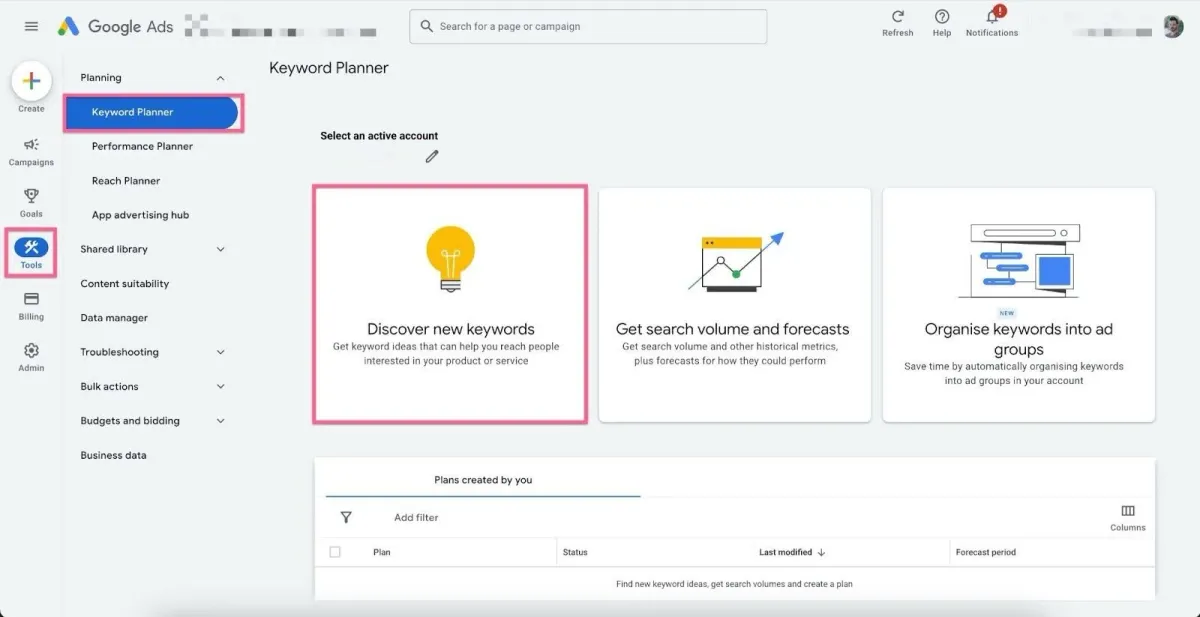Click the Status column header
Viewport: 1200px width, 617px height.
(575, 552)
